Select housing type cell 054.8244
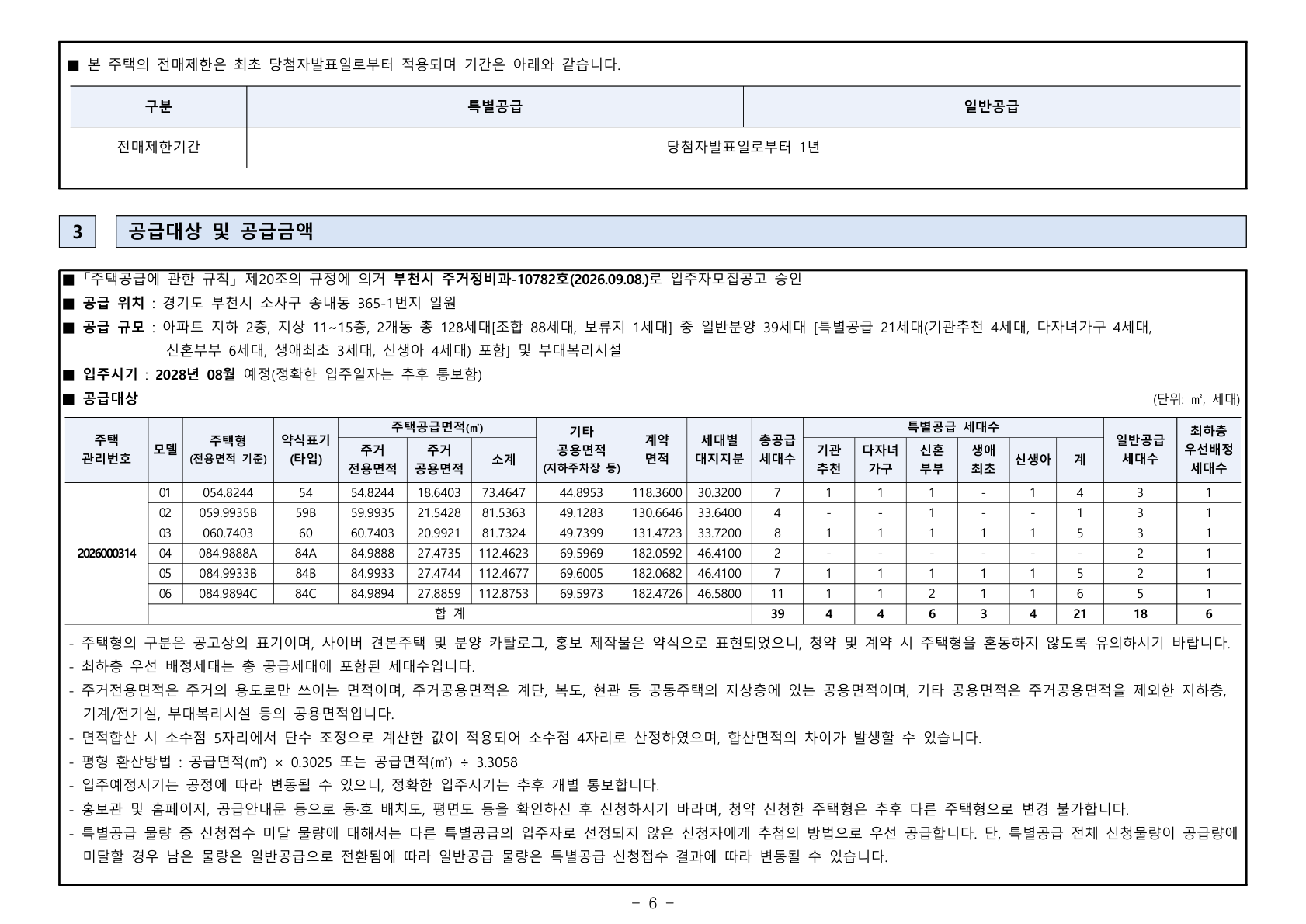 coord(228,492)
